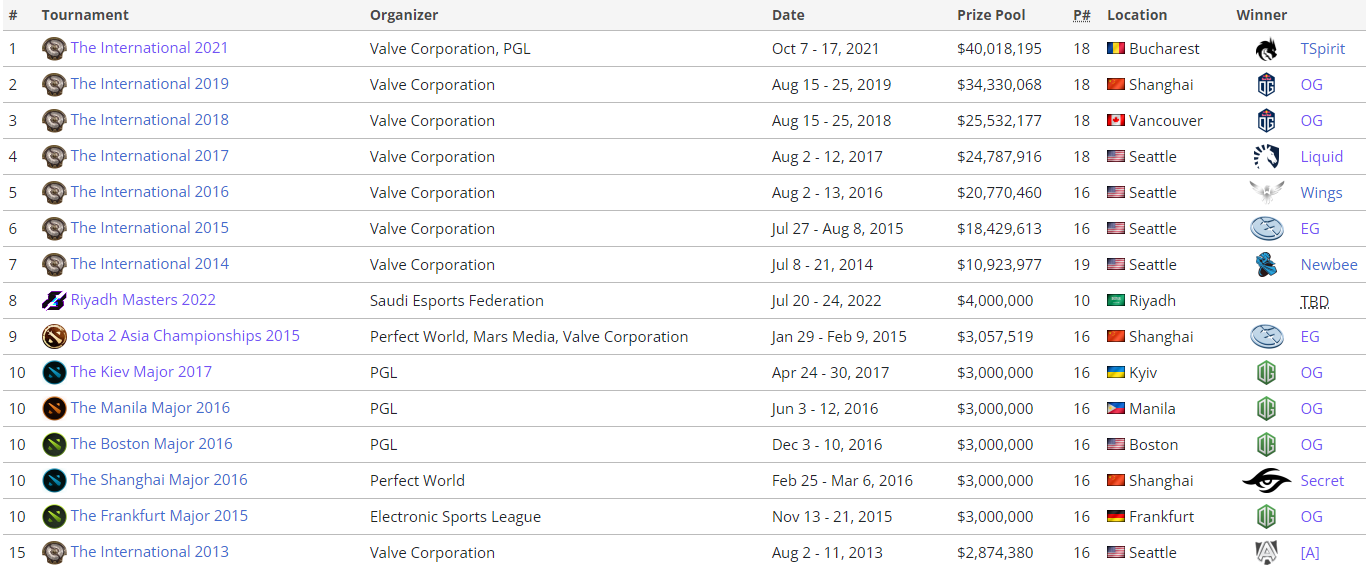Click the Manila Major 2016 orange icon
This screenshot has width=1366, height=572.
tap(54, 408)
